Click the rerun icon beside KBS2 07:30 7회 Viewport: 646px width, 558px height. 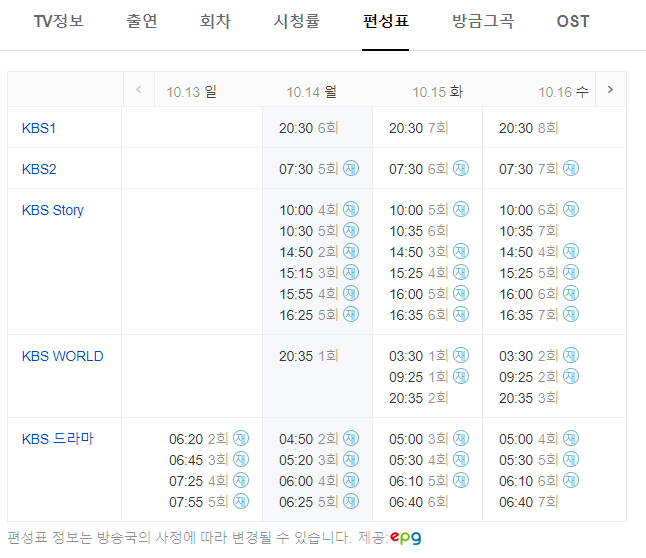571,168
